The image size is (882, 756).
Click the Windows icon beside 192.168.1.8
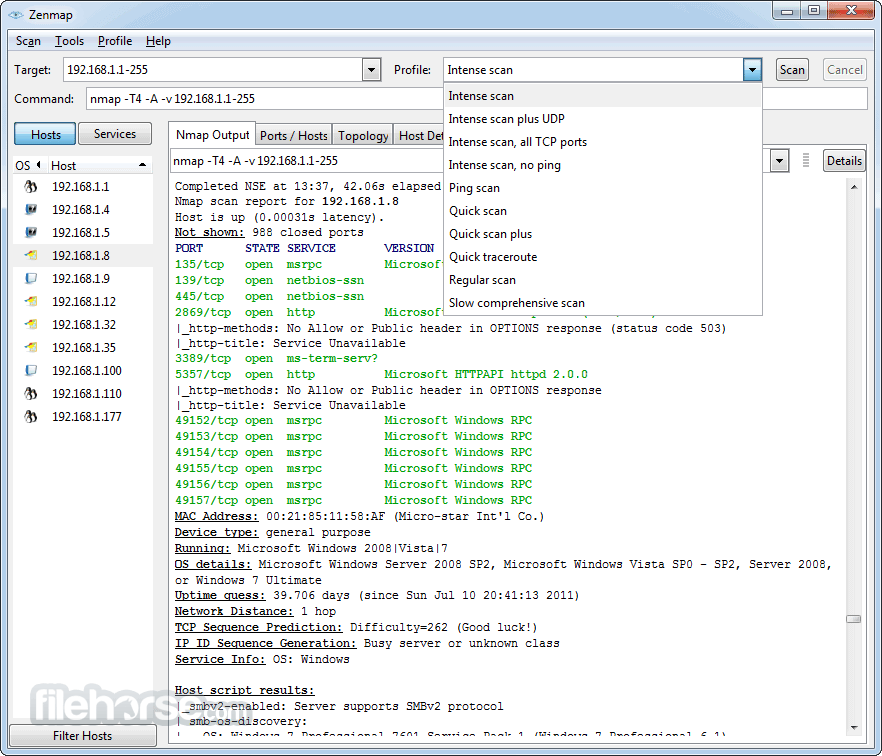pyautogui.click(x=31, y=255)
